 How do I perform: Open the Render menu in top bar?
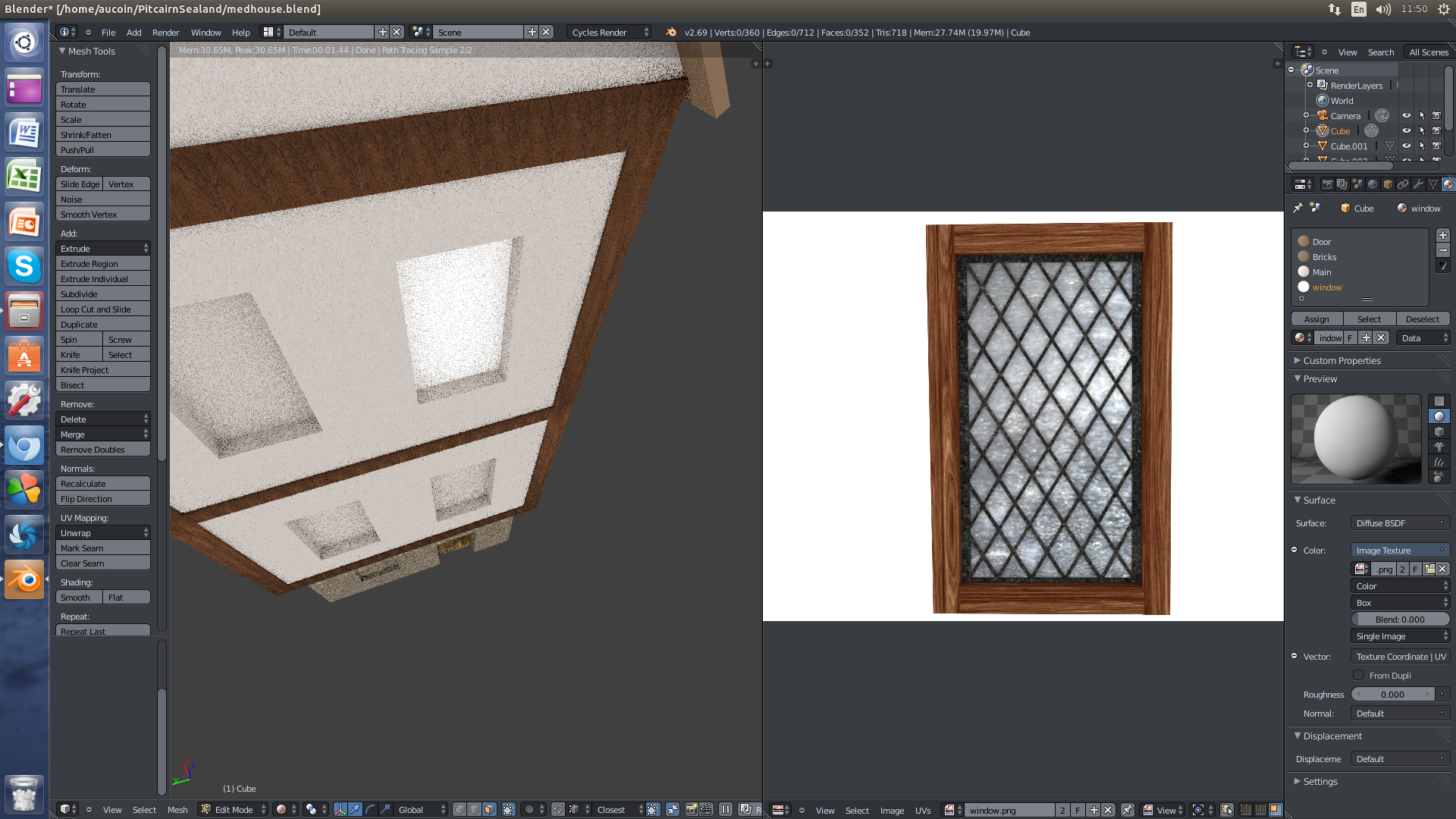click(x=165, y=32)
